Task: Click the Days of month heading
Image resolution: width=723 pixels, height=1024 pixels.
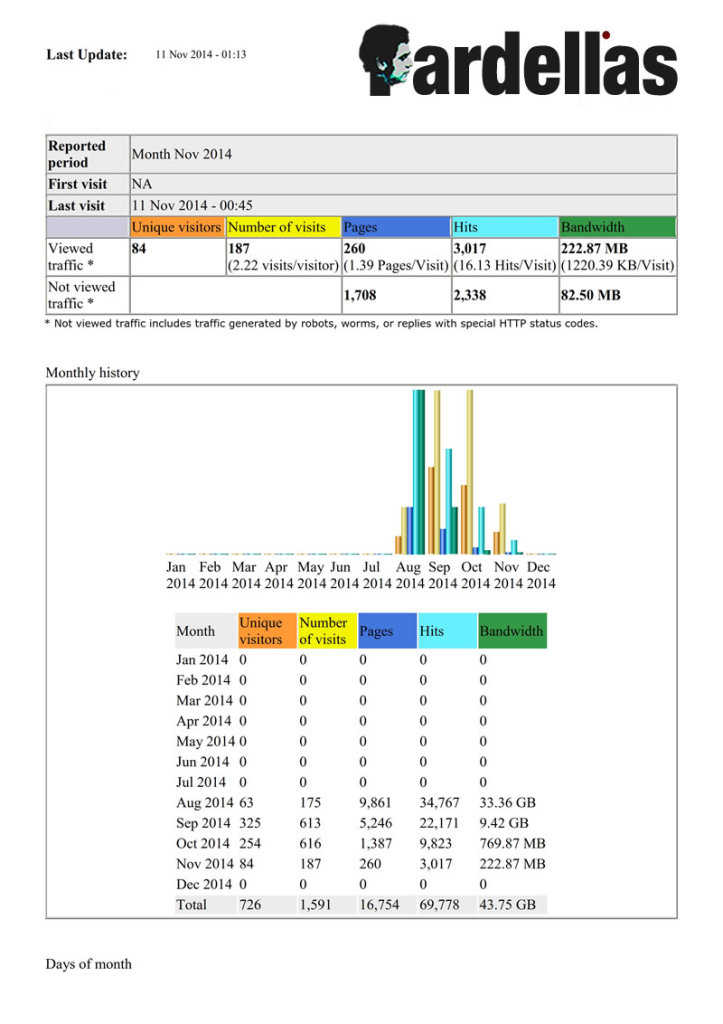Action: click(88, 964)
